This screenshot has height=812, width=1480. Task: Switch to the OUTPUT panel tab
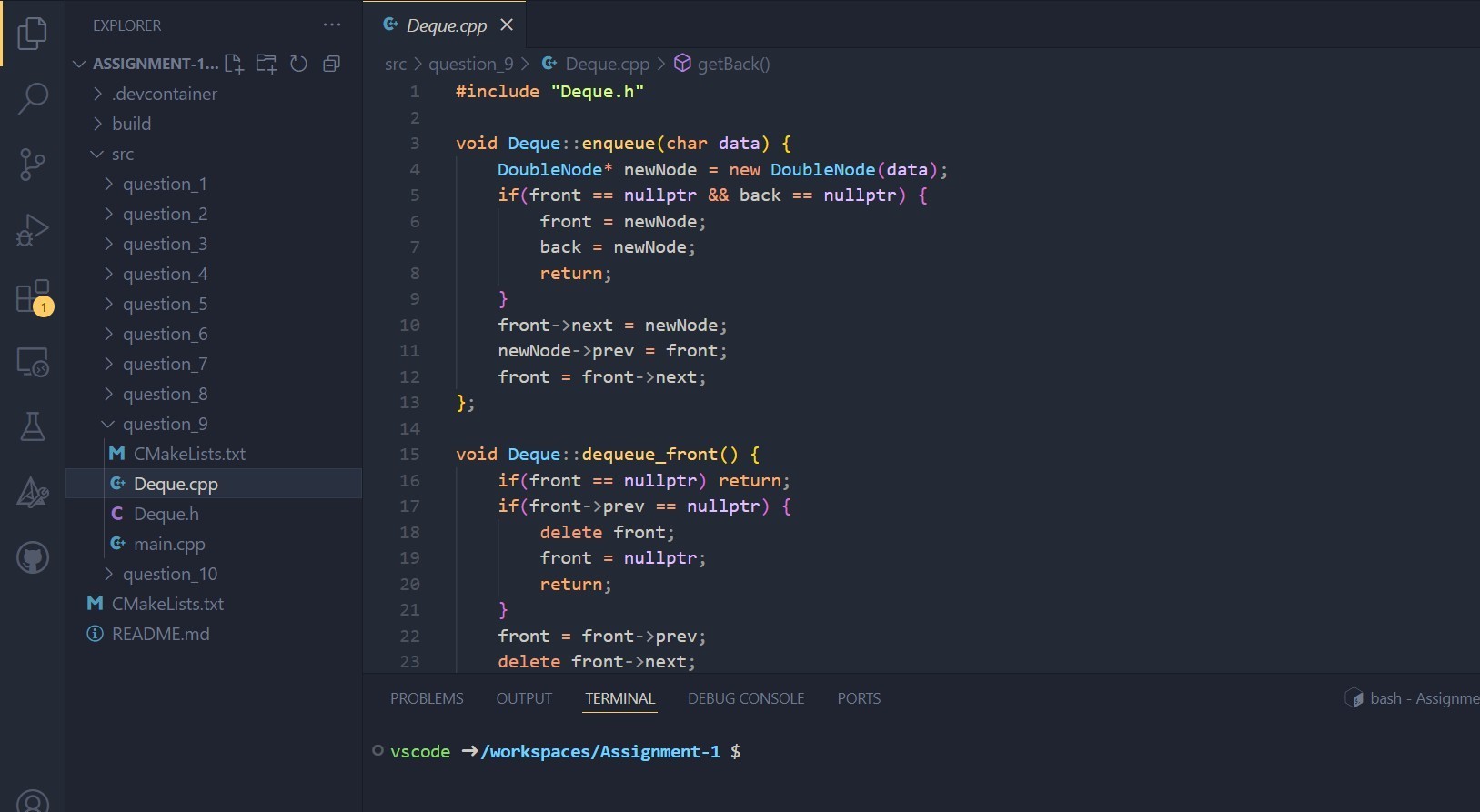coord(524,698)
